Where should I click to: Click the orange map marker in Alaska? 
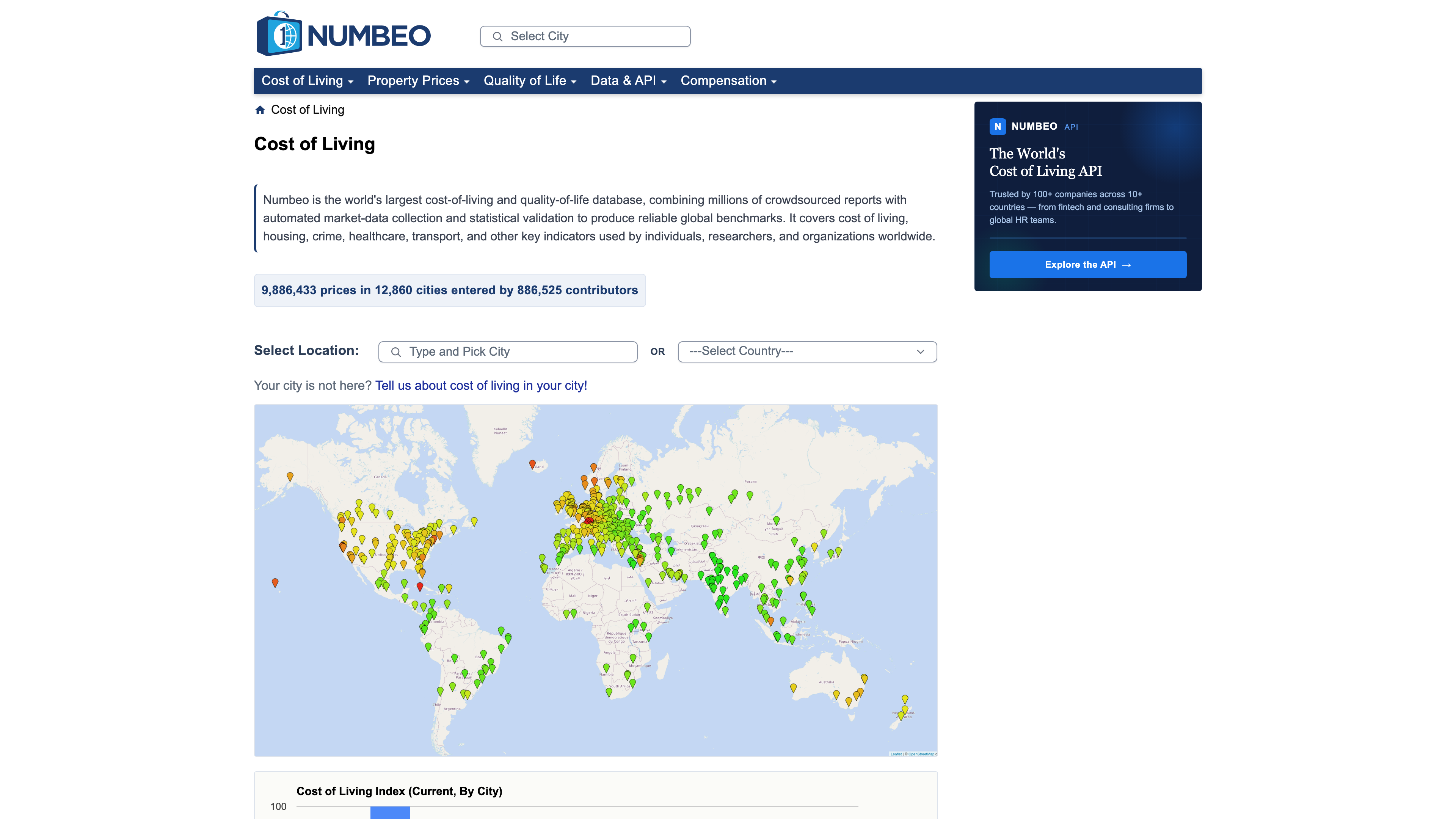[290, 477]
